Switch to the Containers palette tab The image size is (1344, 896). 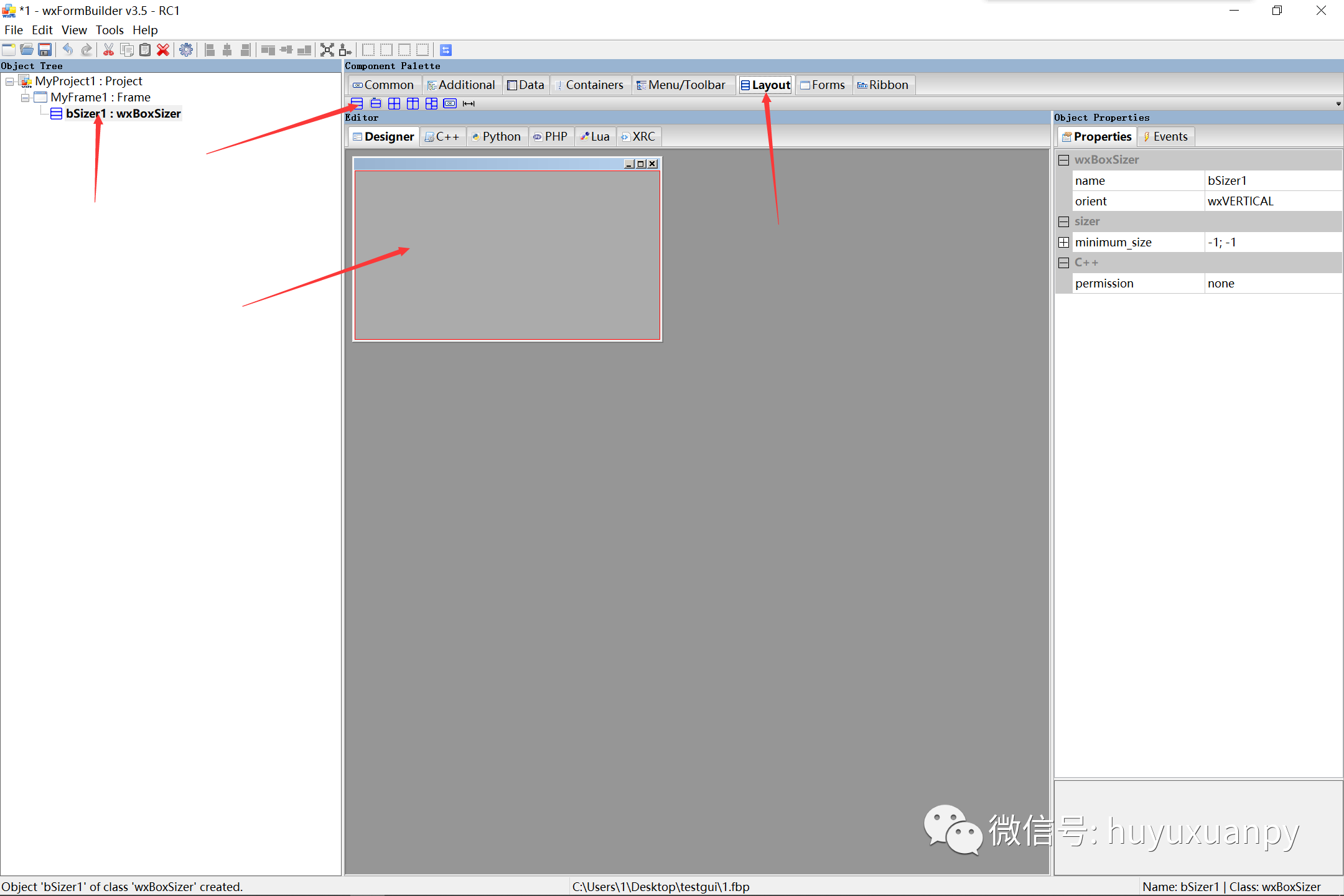[x=590, y=85]
